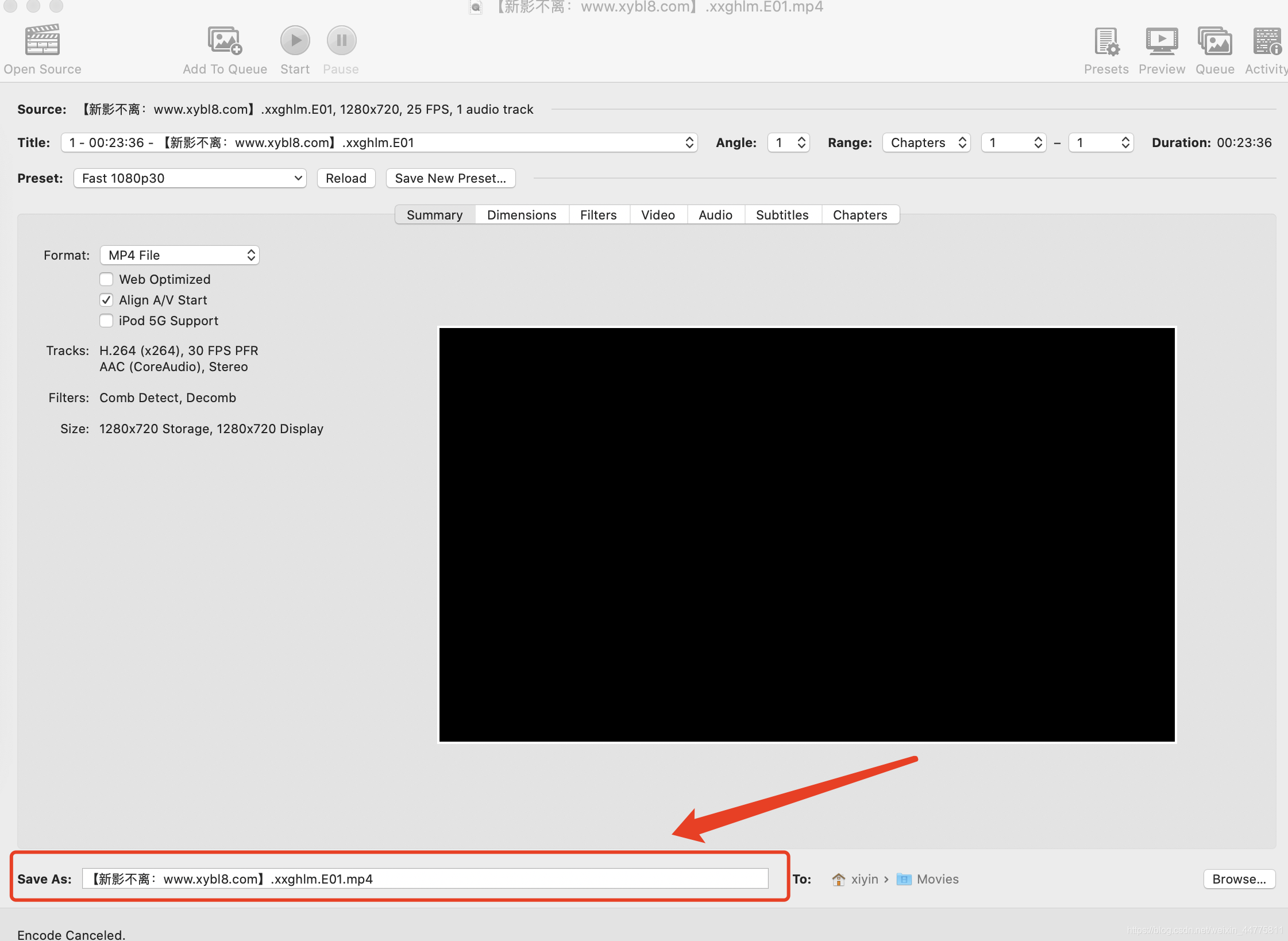
Task: Switch to the Subtitles tab
Action: point(782,215)
